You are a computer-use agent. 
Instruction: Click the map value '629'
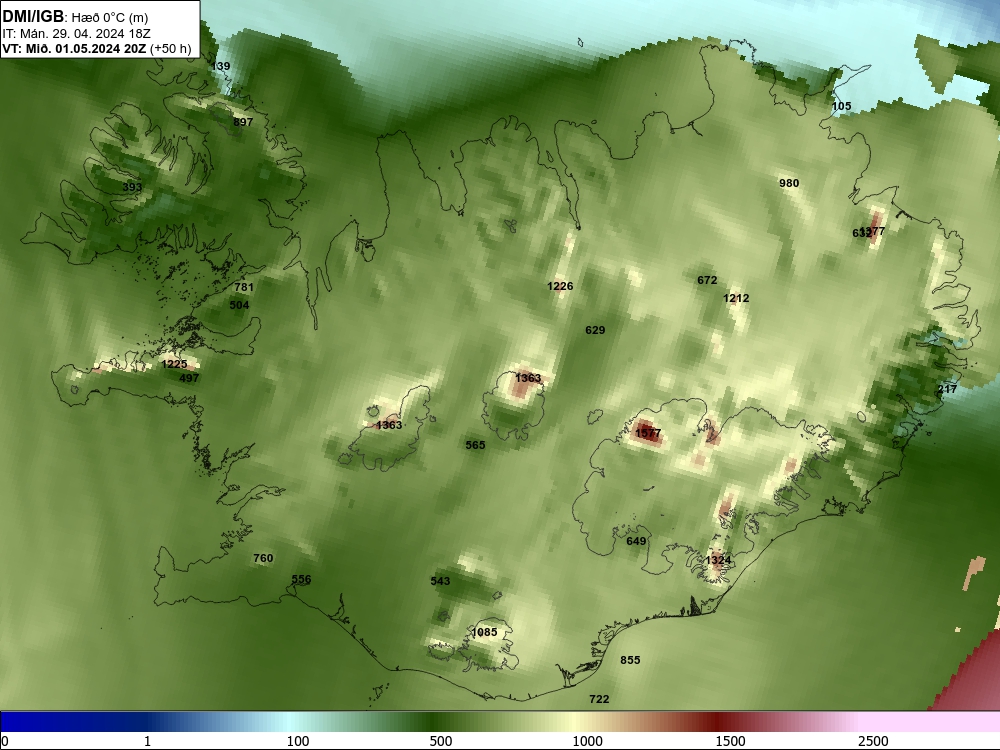point(595,330)
